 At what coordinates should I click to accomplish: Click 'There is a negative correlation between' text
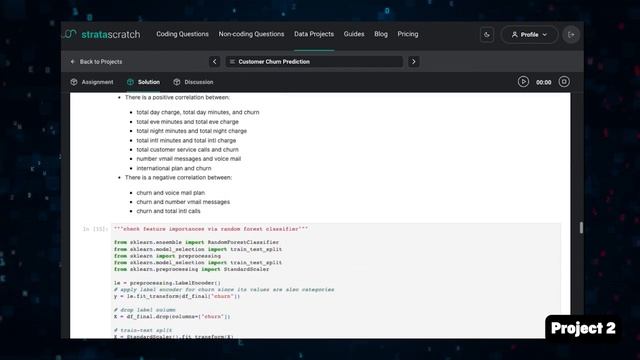pyautogui.click(x=178, y=178)
